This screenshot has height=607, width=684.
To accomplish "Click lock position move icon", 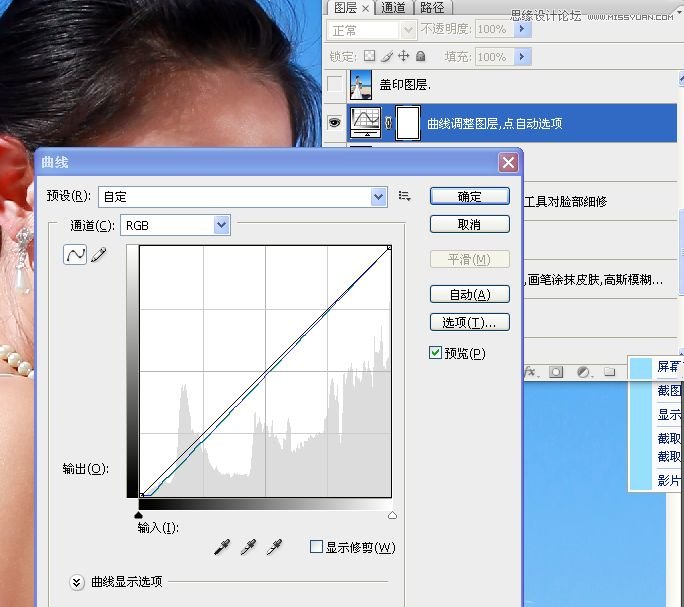I will tap(404, 56).
